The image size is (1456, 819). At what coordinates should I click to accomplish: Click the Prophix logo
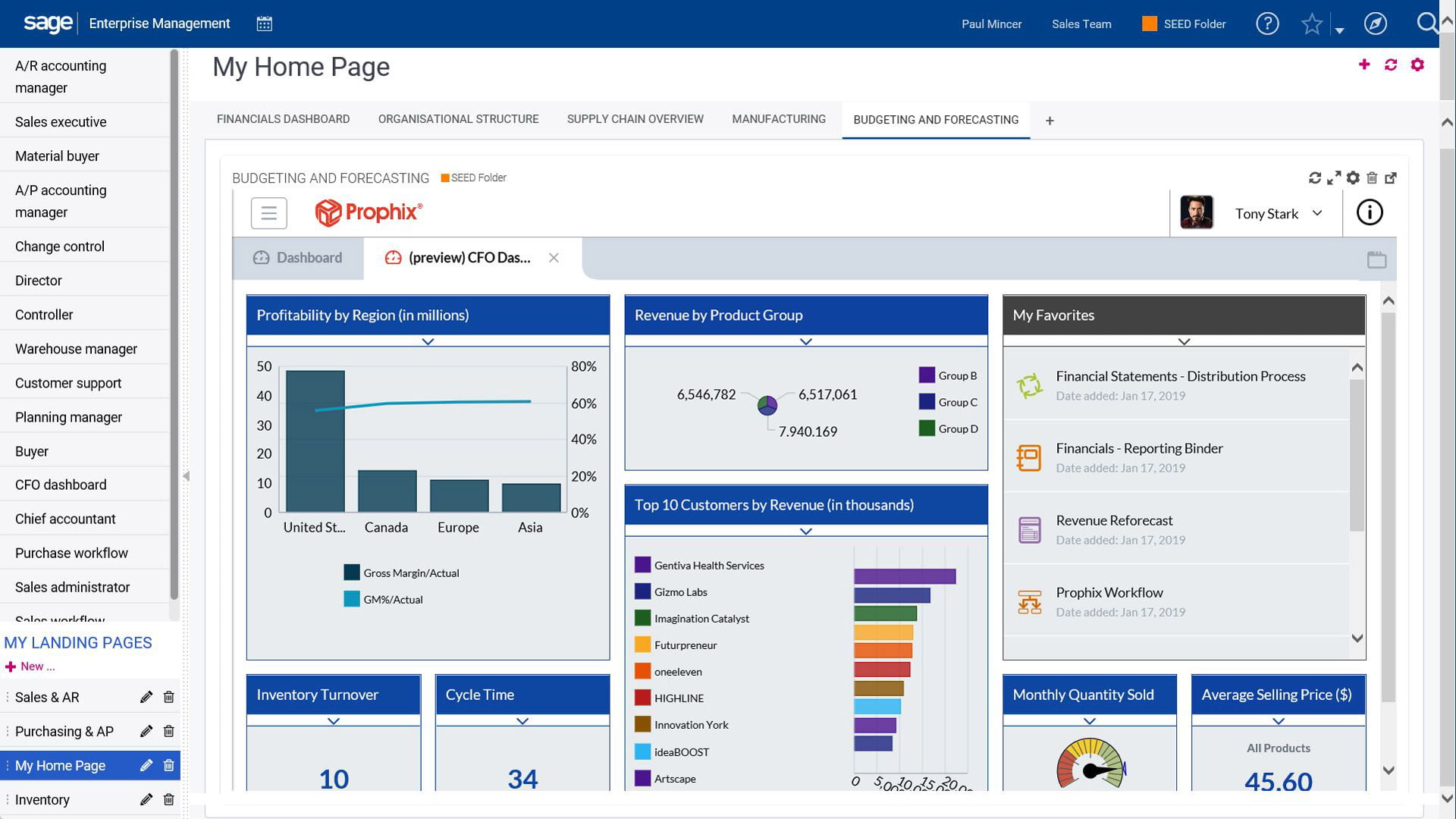pyautogui.click(x=369, y=212)
